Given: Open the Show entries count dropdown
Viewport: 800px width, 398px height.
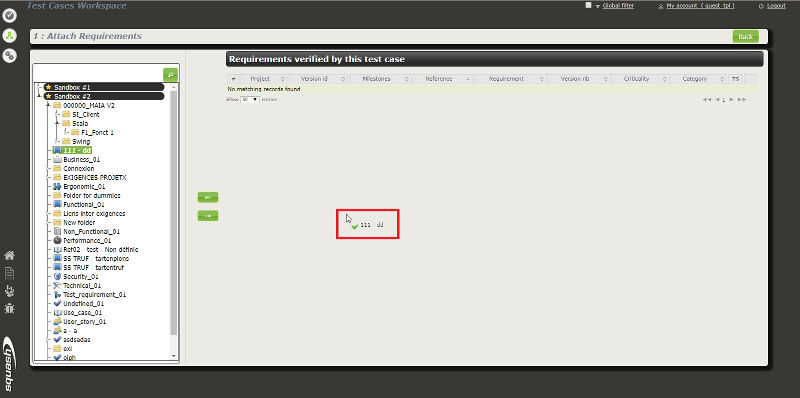Looking at the screenshot, I should coord(250,100).
